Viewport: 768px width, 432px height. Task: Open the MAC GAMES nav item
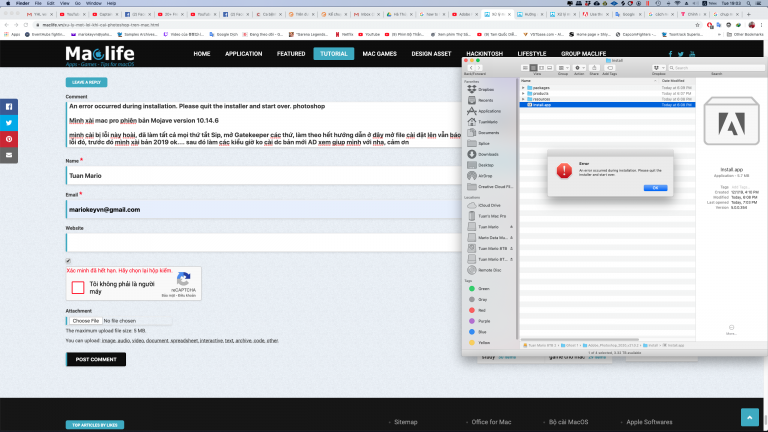(x=380, y=54)
